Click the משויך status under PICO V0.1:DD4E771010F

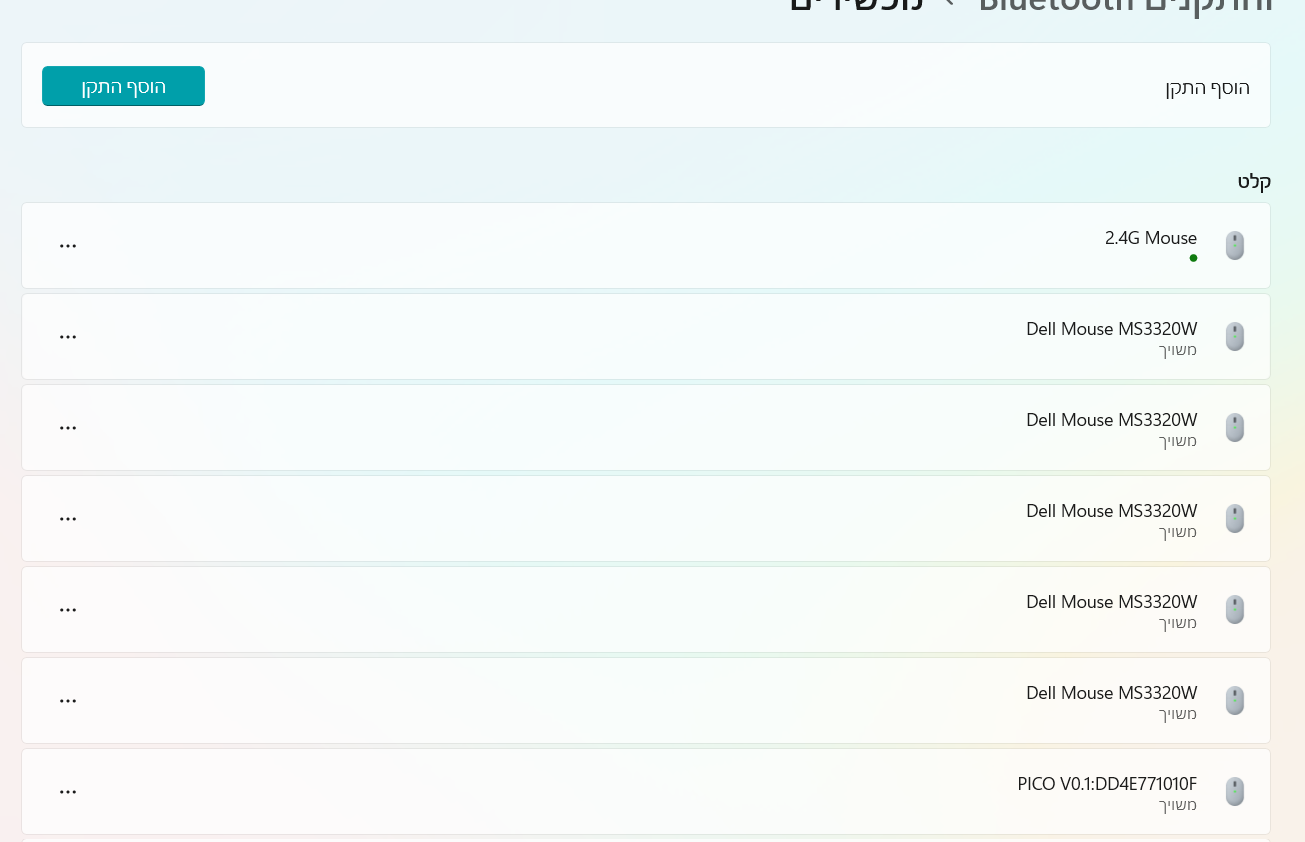pos(1178,804)
